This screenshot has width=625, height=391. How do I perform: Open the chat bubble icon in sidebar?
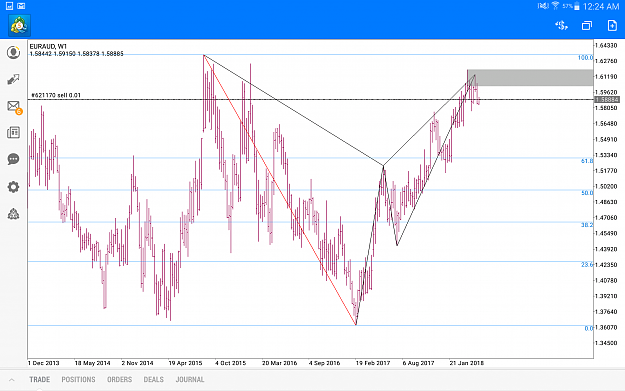point(14,159)
